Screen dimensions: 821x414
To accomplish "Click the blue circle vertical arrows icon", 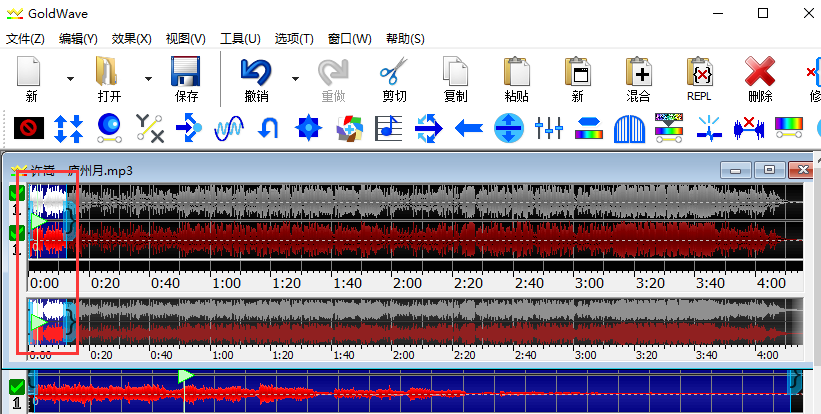I will click(x=509, y=128).
